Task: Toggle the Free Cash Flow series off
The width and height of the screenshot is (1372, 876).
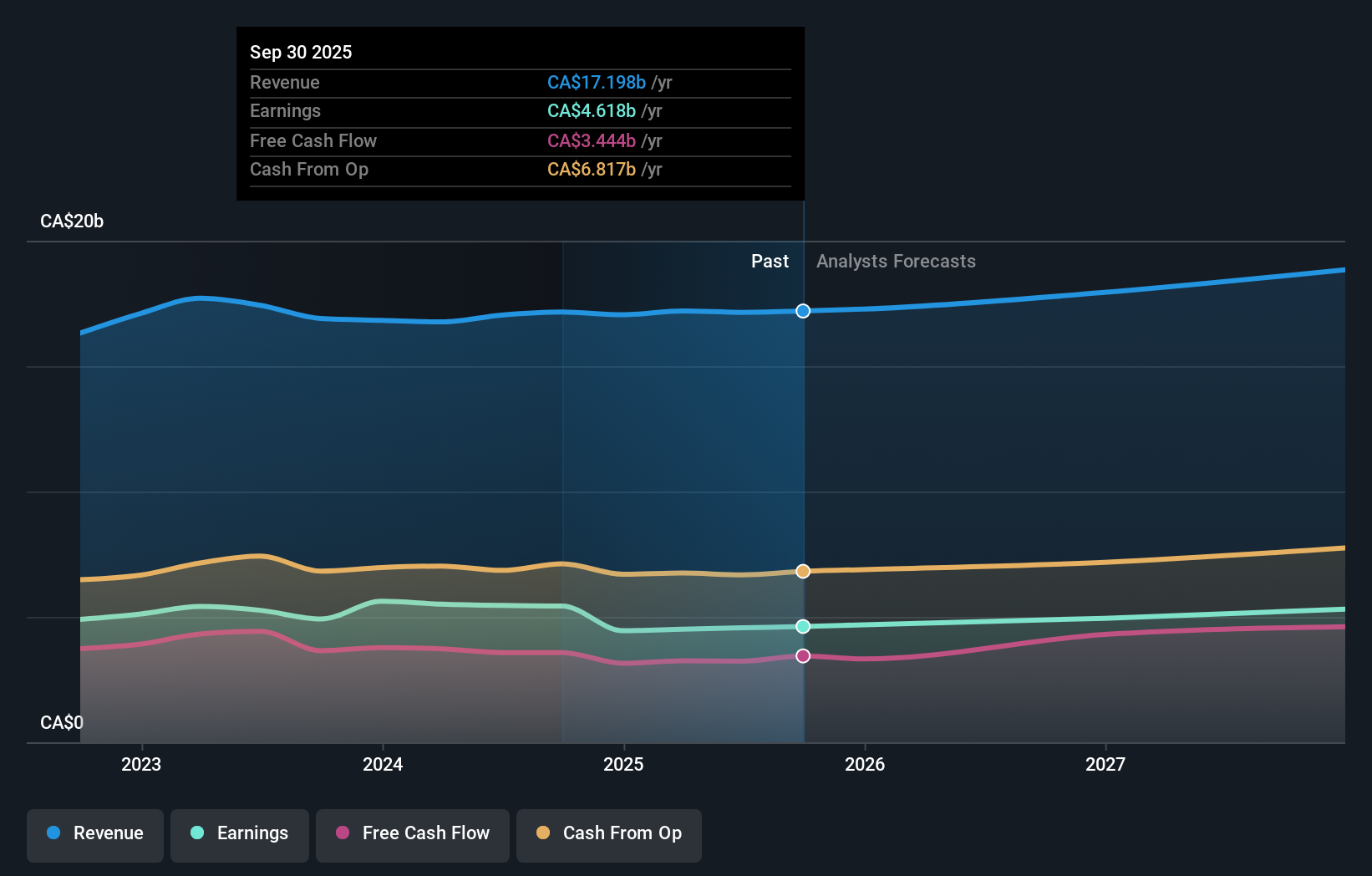Action: [412, 834]
